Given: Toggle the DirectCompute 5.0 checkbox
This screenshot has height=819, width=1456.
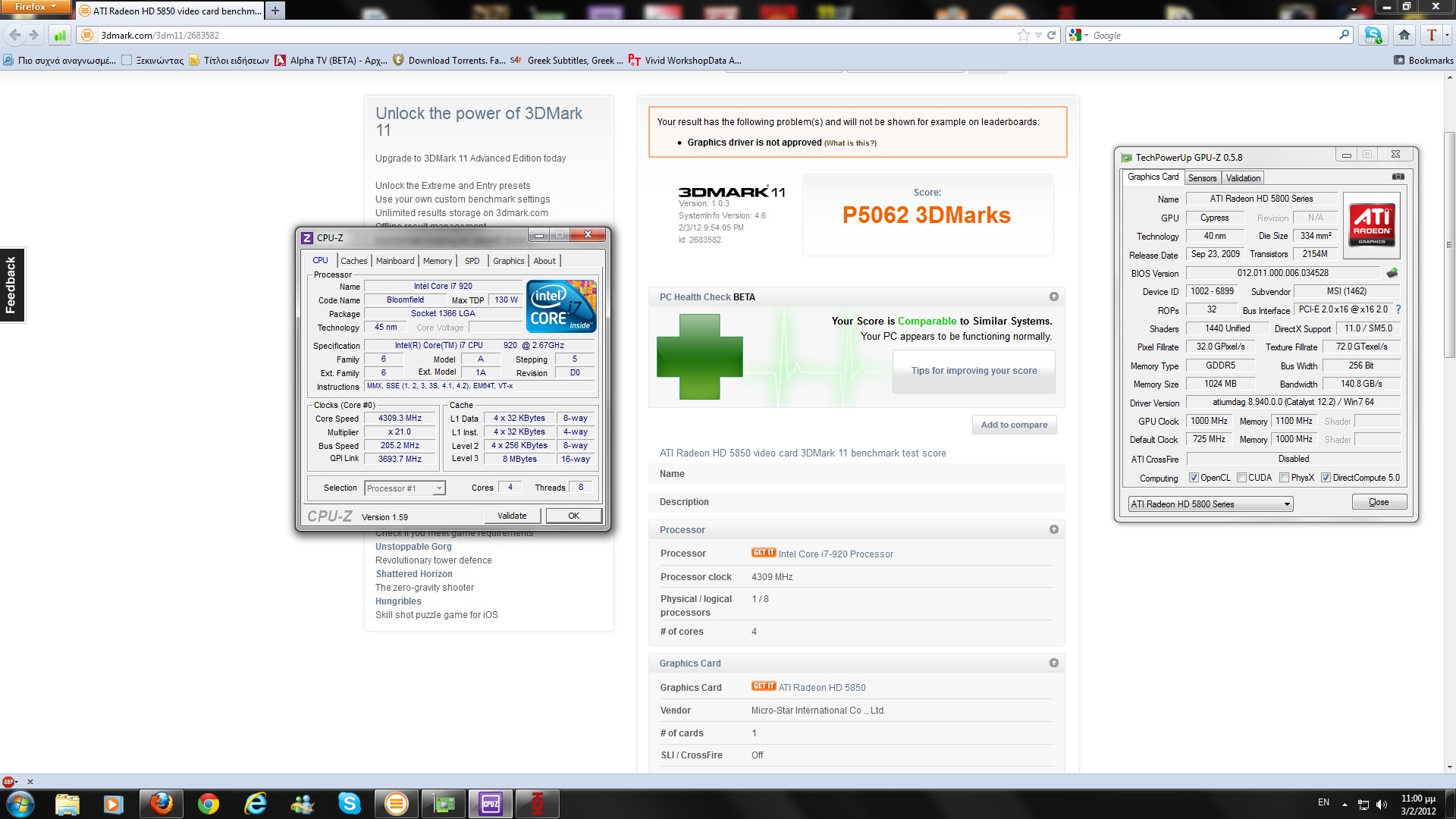Looking at the screenshot, I should 1326,478.
